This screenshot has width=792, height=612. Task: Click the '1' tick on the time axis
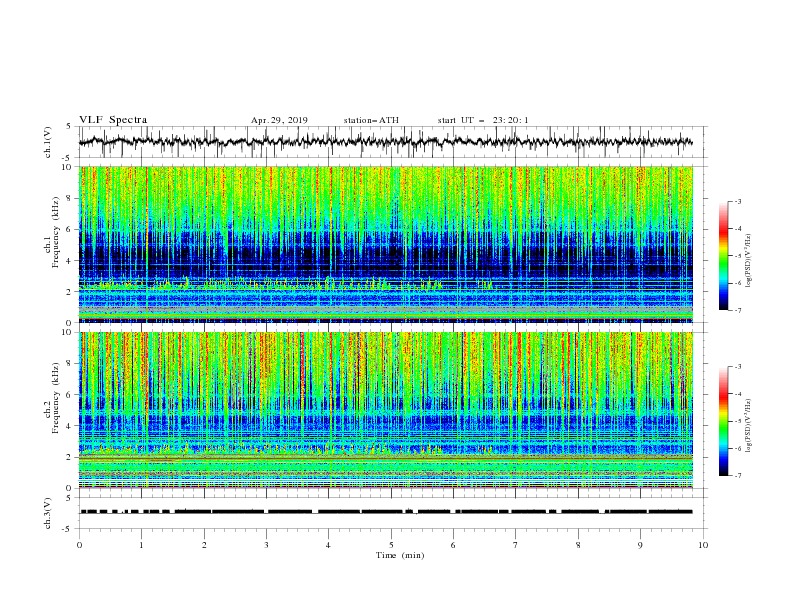point(141,545)
